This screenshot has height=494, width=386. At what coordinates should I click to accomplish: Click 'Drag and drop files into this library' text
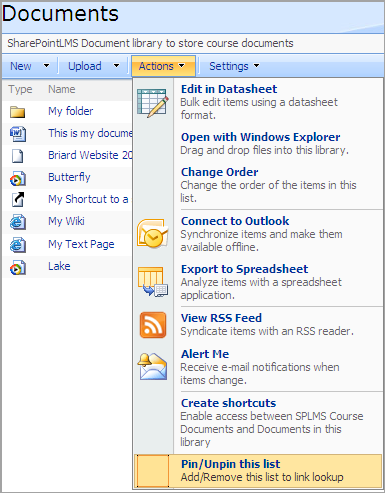pyautogui.click(x=264, y=150)
